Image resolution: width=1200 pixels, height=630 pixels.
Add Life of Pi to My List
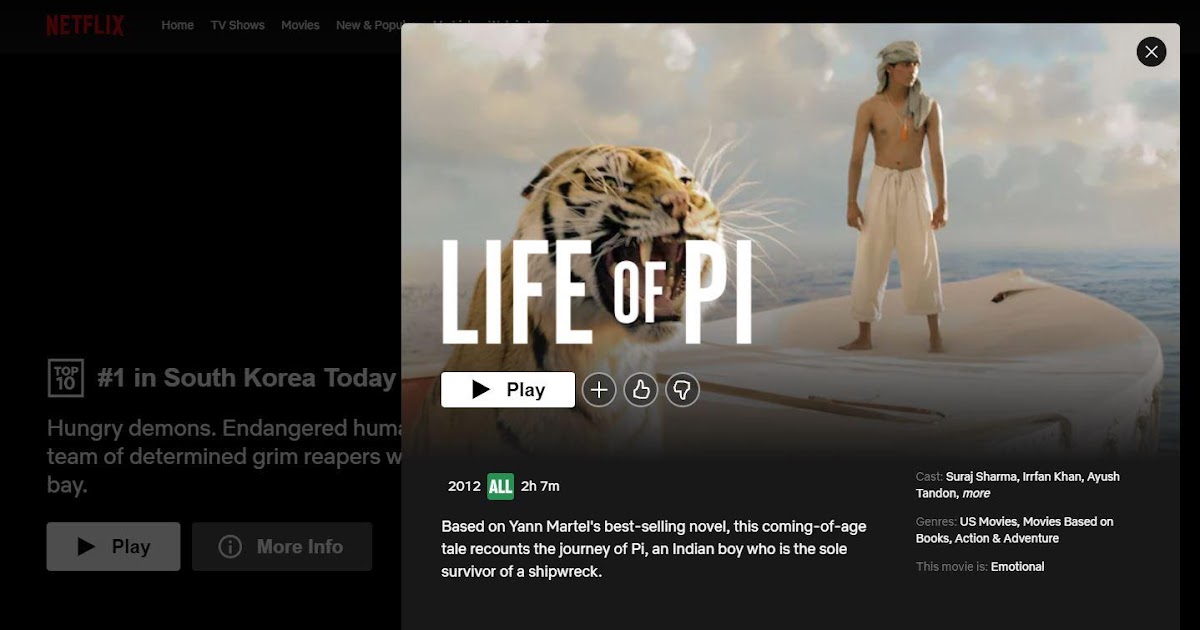click(599, 390)
